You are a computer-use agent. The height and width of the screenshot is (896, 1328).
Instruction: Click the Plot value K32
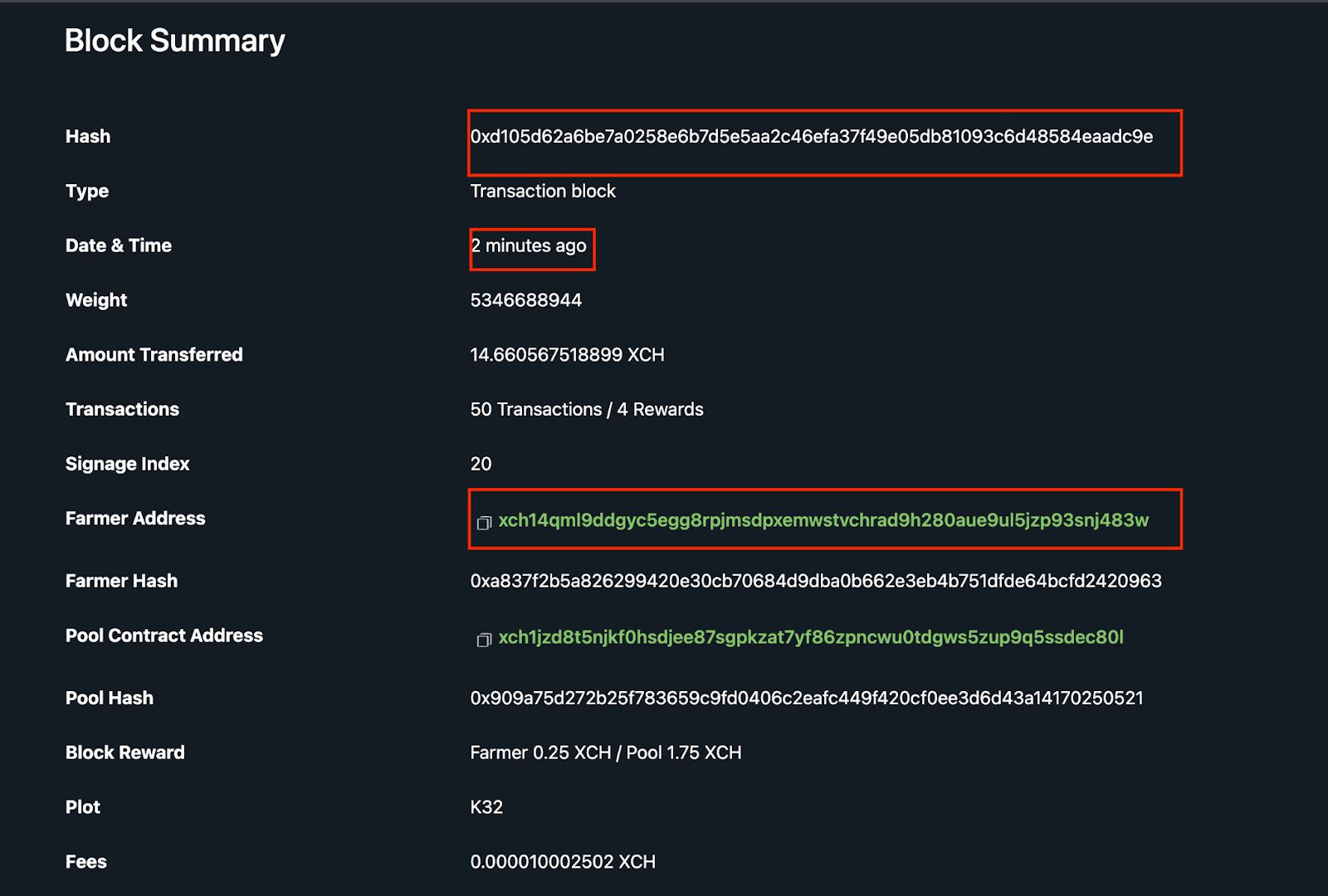[486, 807]
